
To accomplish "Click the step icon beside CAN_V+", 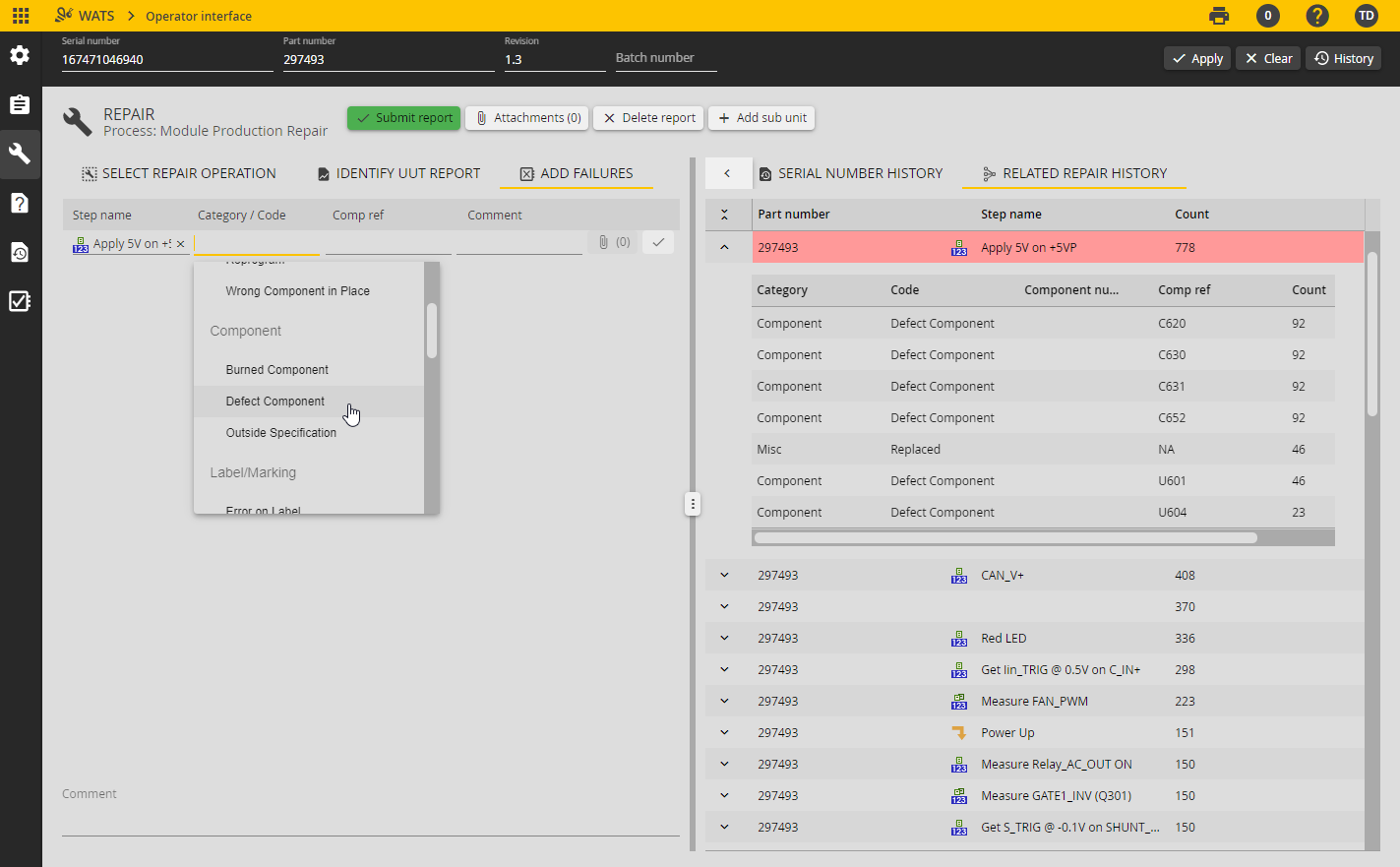I will click(959, 576).
